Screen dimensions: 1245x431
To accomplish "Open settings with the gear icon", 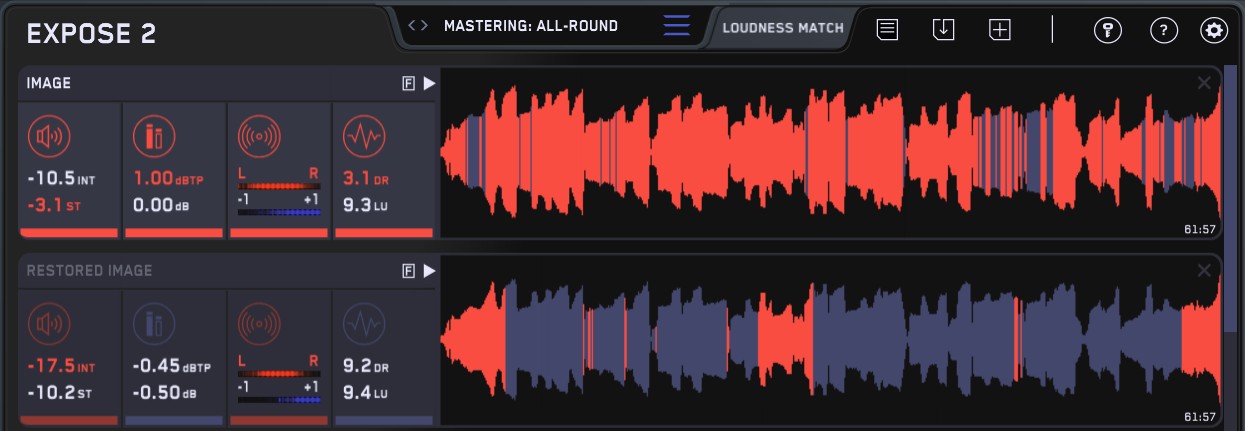I will [1214, 30].
